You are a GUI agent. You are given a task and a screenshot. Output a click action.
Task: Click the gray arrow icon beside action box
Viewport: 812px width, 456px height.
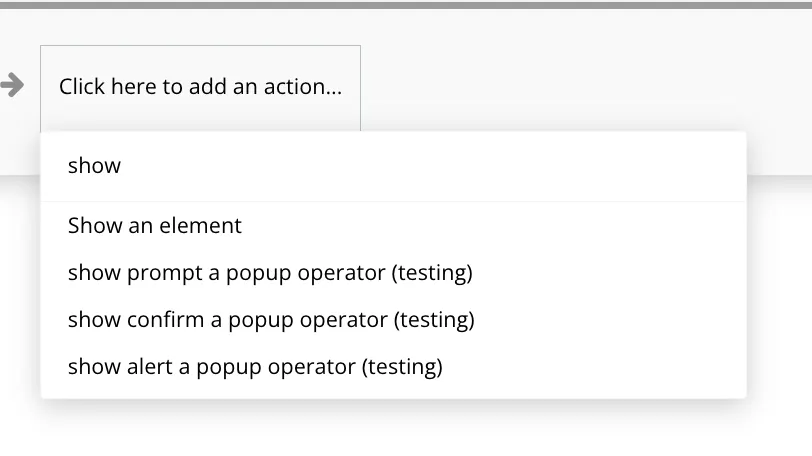tap(12, 86)
